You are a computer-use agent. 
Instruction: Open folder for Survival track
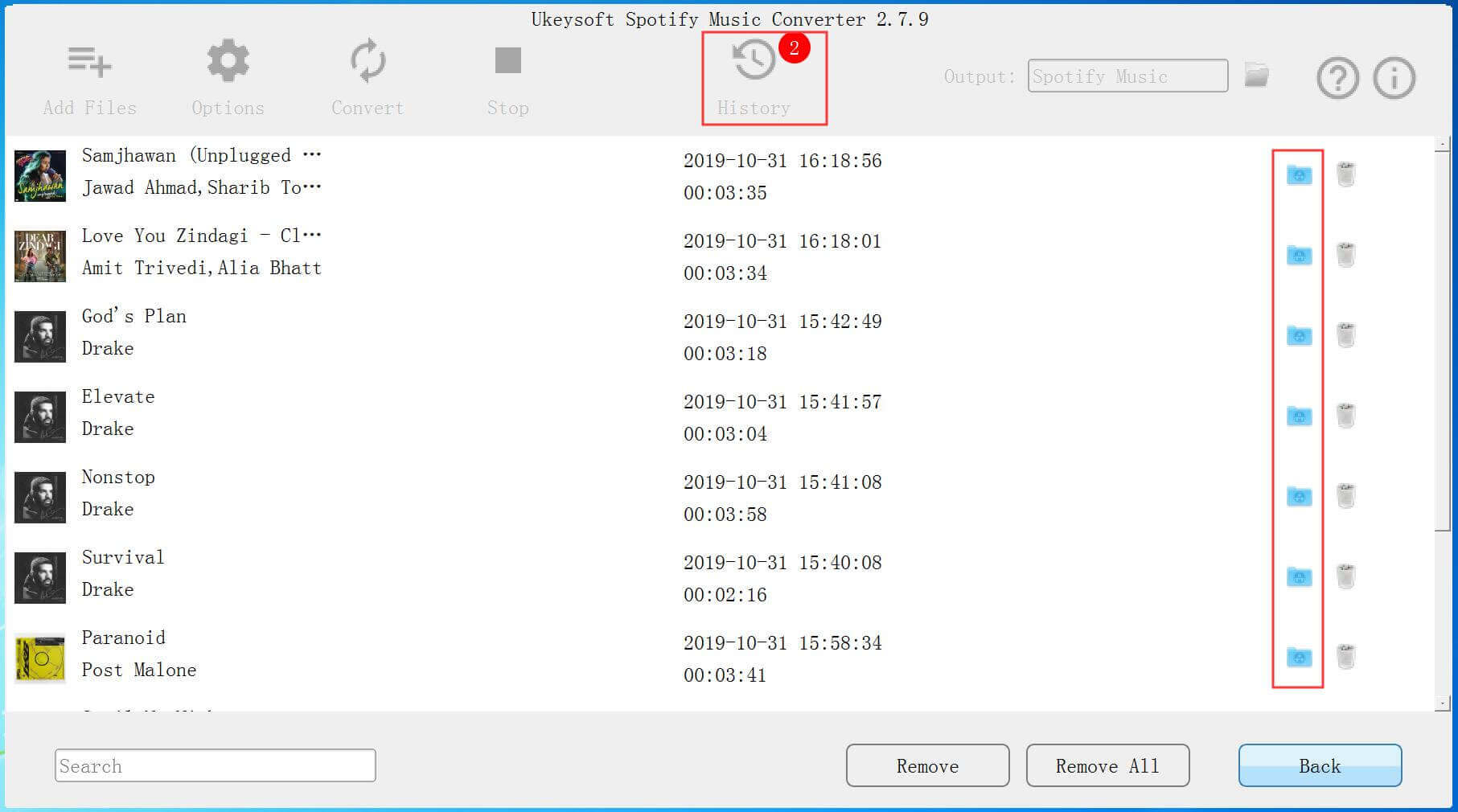click(x=1299, y=576)
